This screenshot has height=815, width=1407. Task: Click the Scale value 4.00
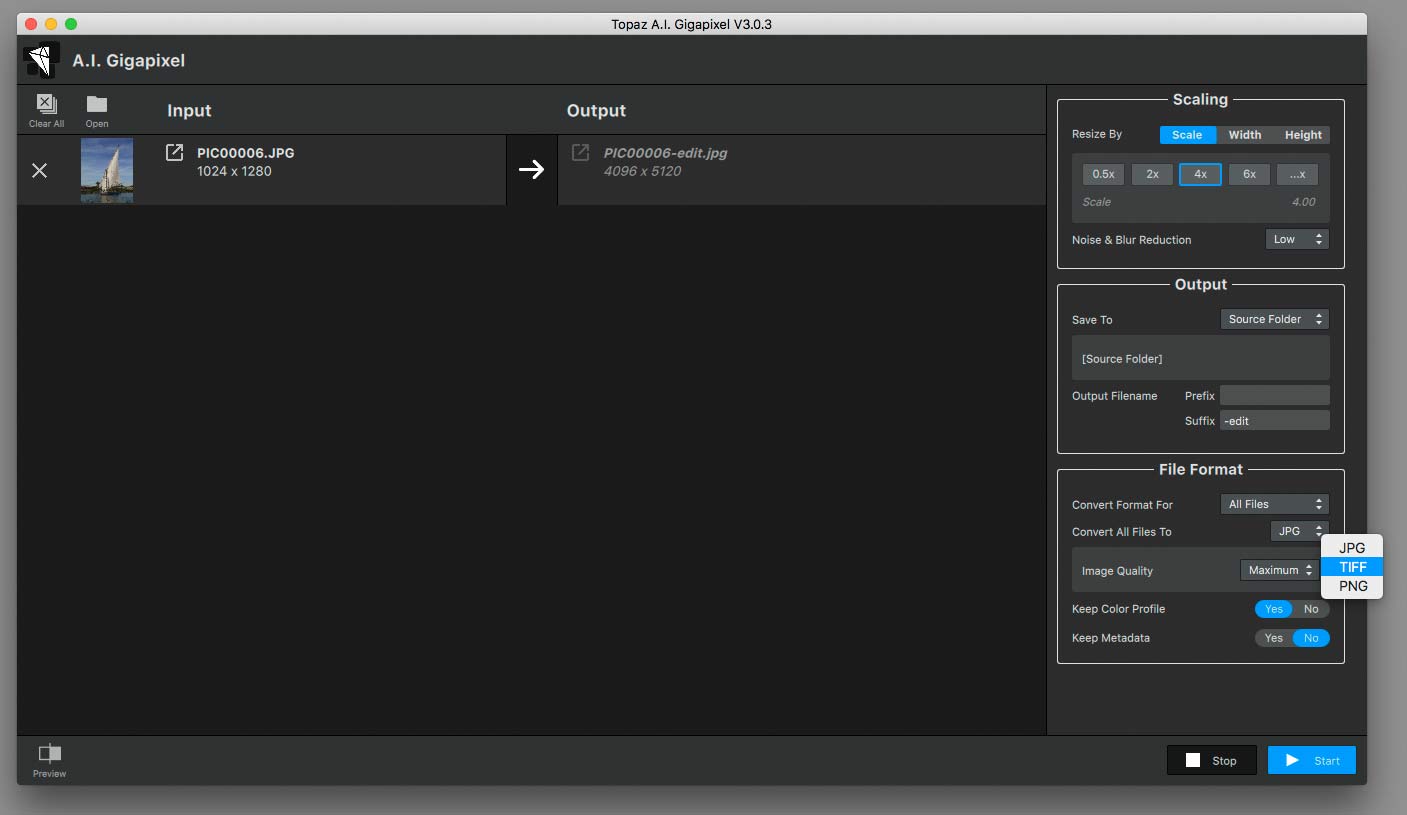click(1303, 202)
